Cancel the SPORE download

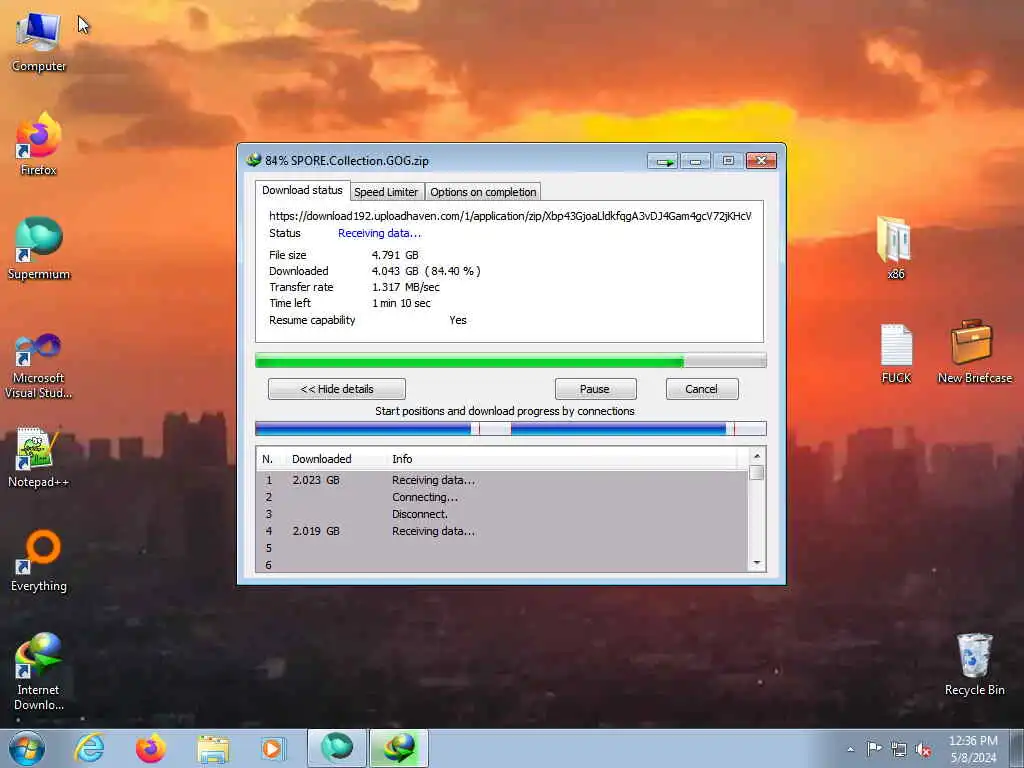click(701, 389)
